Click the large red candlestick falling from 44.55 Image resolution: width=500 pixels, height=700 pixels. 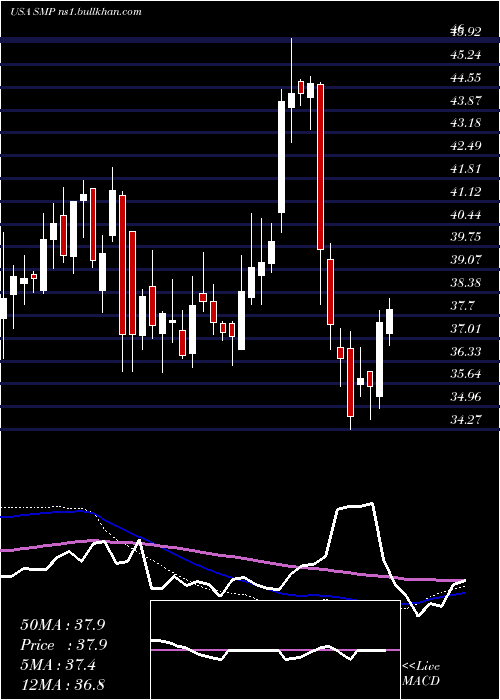(320, 167)
